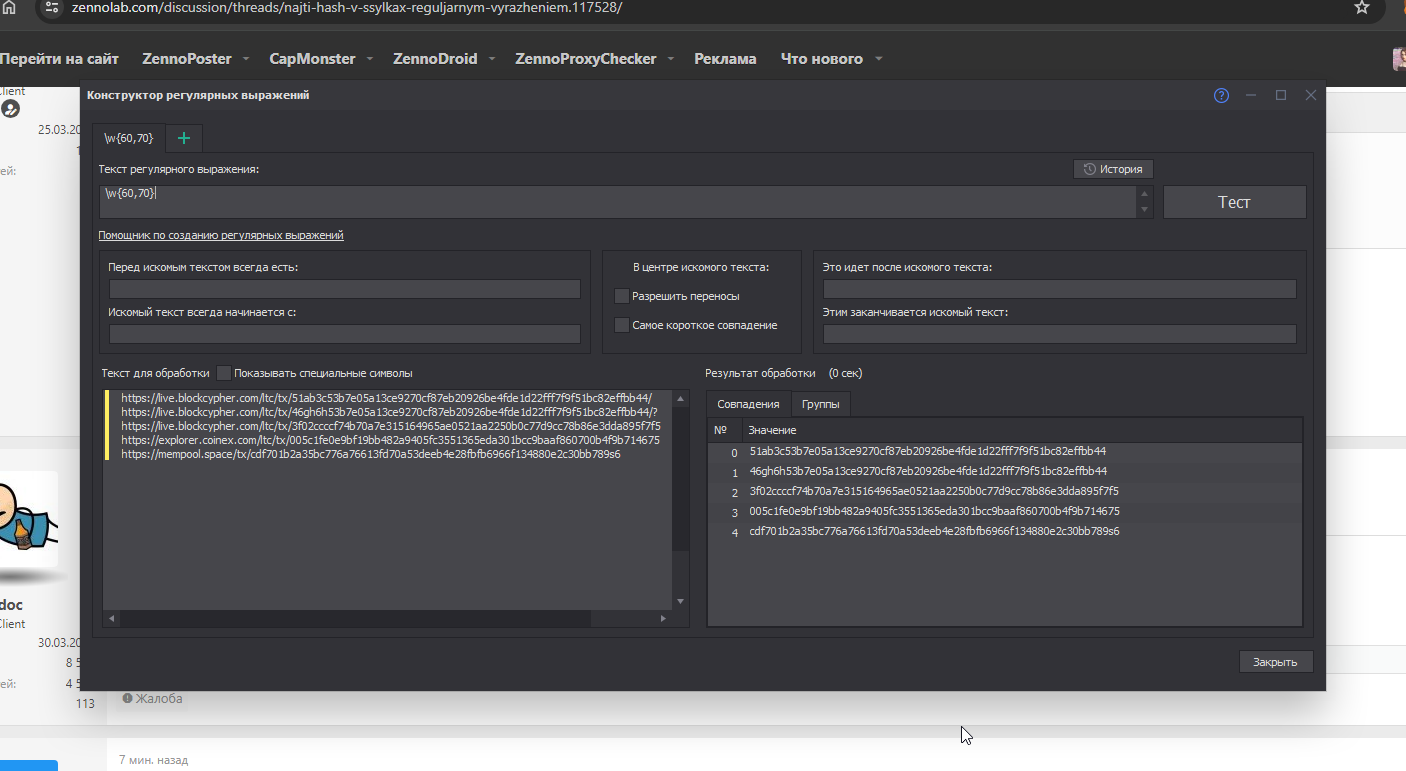
Task: Expand the Что нового dropdown
Action: pos(878,59)
